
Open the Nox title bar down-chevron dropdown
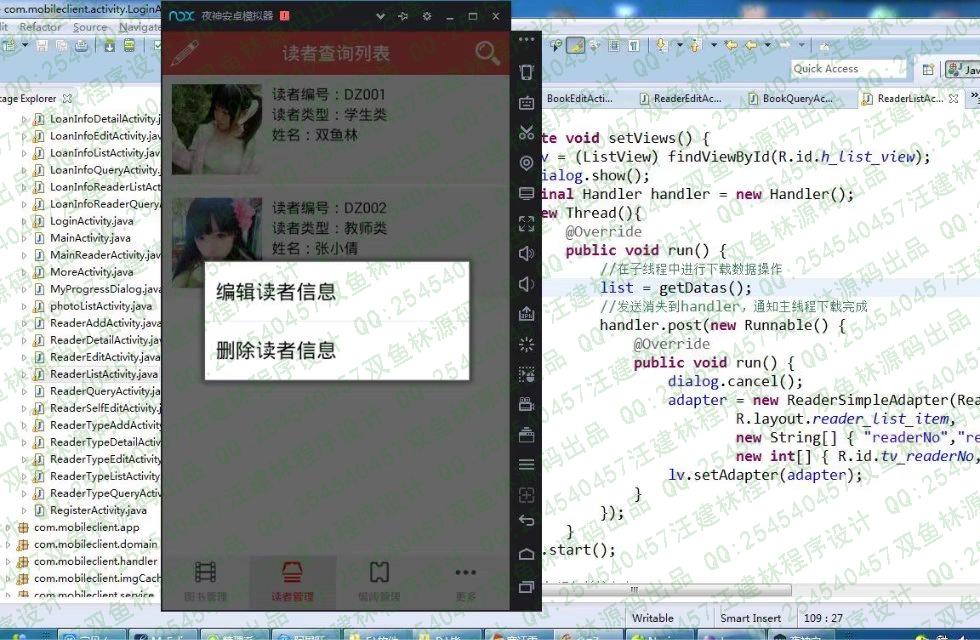point(380,16)
